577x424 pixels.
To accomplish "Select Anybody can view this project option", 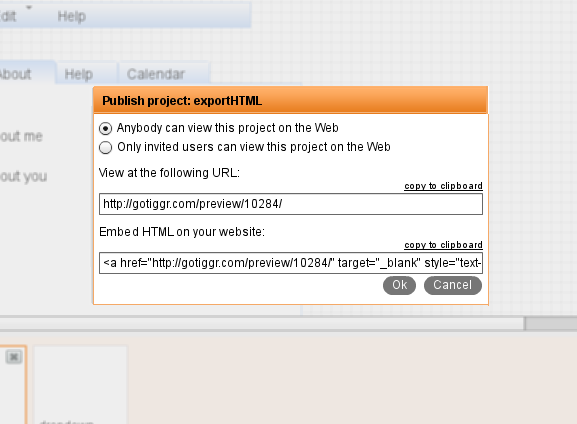I will tap(106, 128).
